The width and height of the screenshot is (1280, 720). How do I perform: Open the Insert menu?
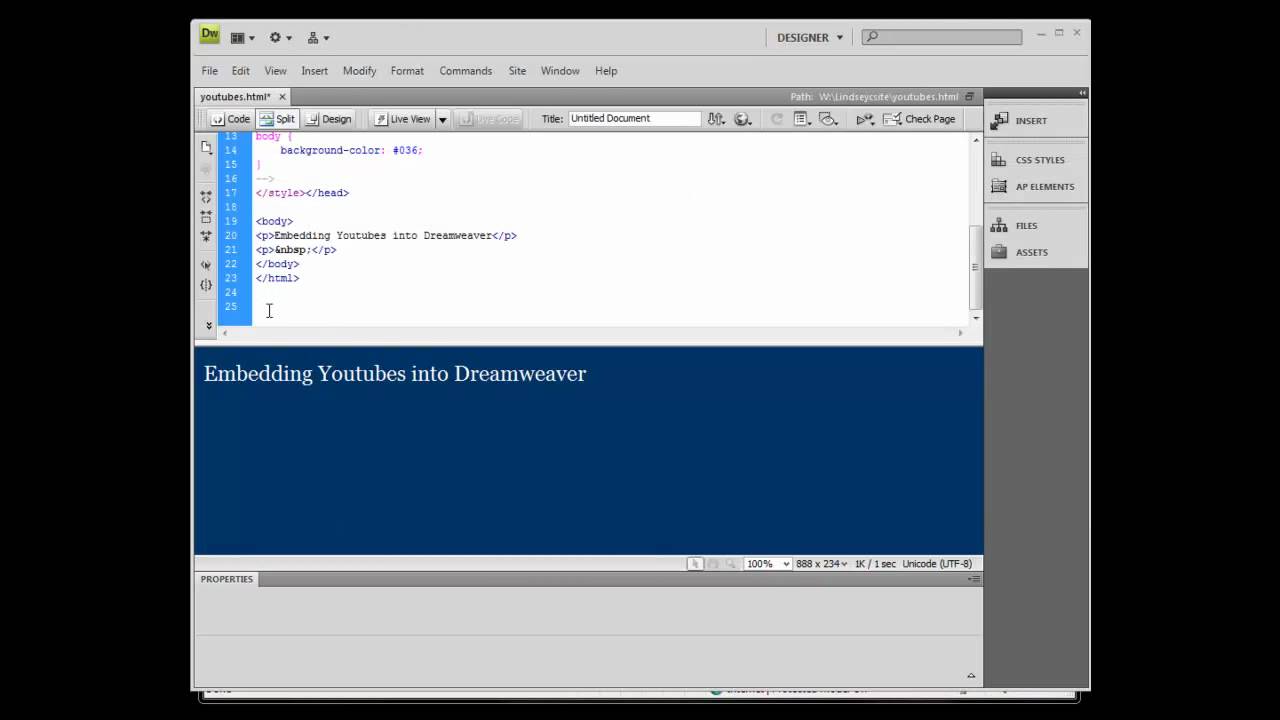point(314,71)
